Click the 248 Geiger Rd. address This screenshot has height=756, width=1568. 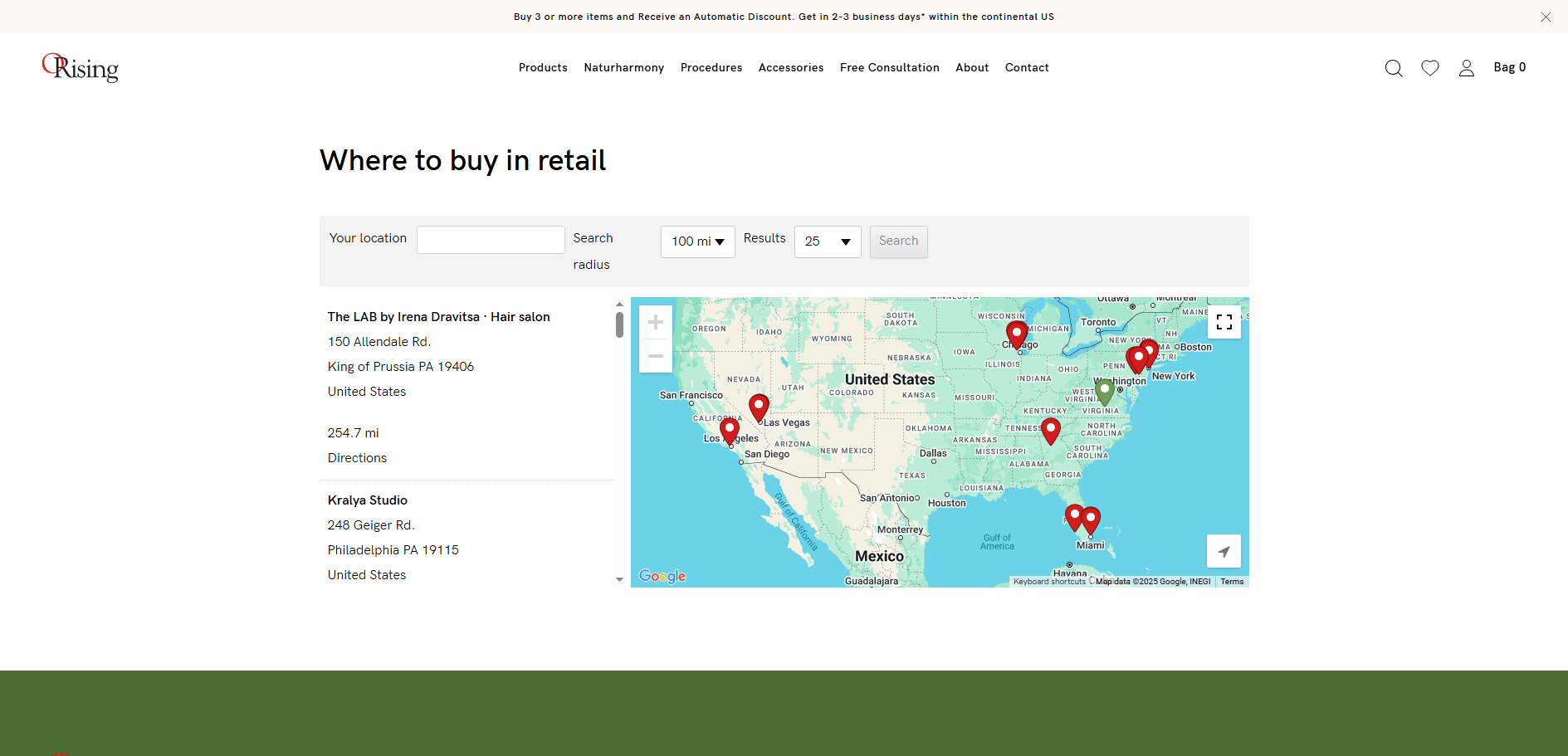(x=371, y=525)
